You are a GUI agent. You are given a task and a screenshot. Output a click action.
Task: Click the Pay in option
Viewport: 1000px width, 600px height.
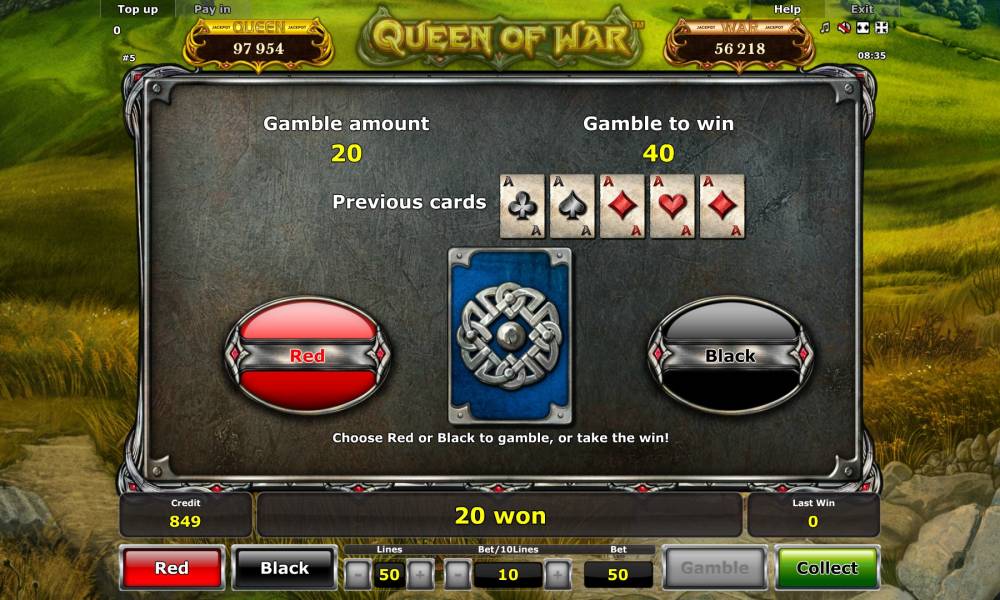(212, 9)
